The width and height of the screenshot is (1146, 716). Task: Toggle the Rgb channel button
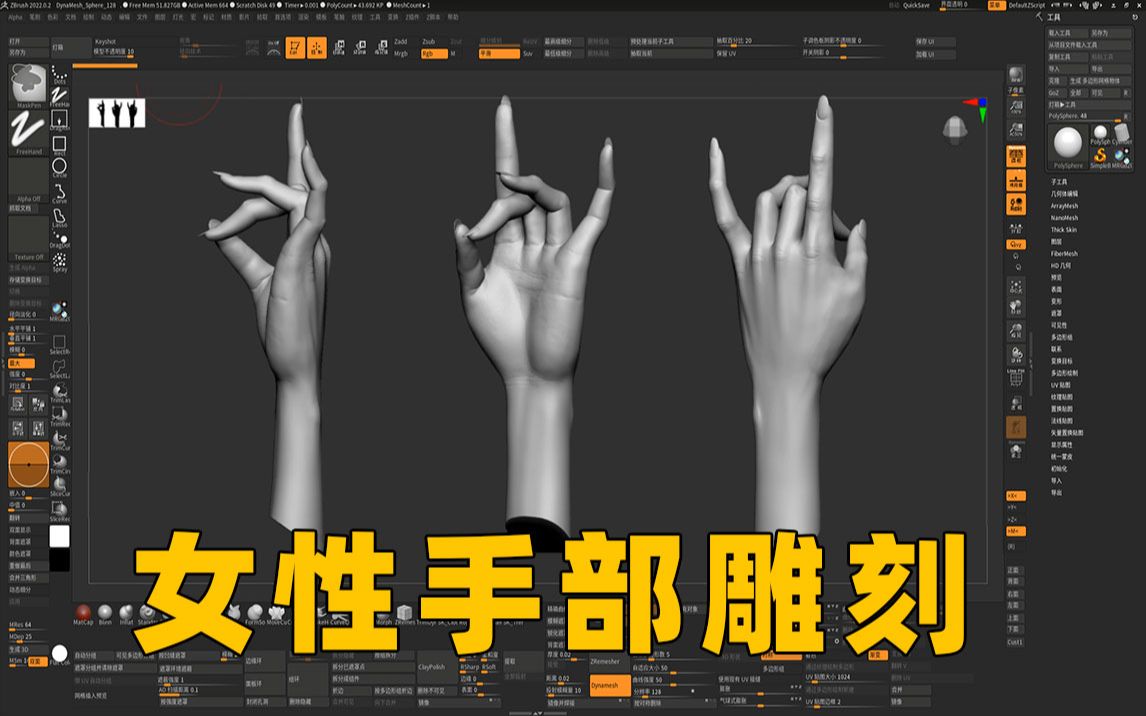coord(433,53)
